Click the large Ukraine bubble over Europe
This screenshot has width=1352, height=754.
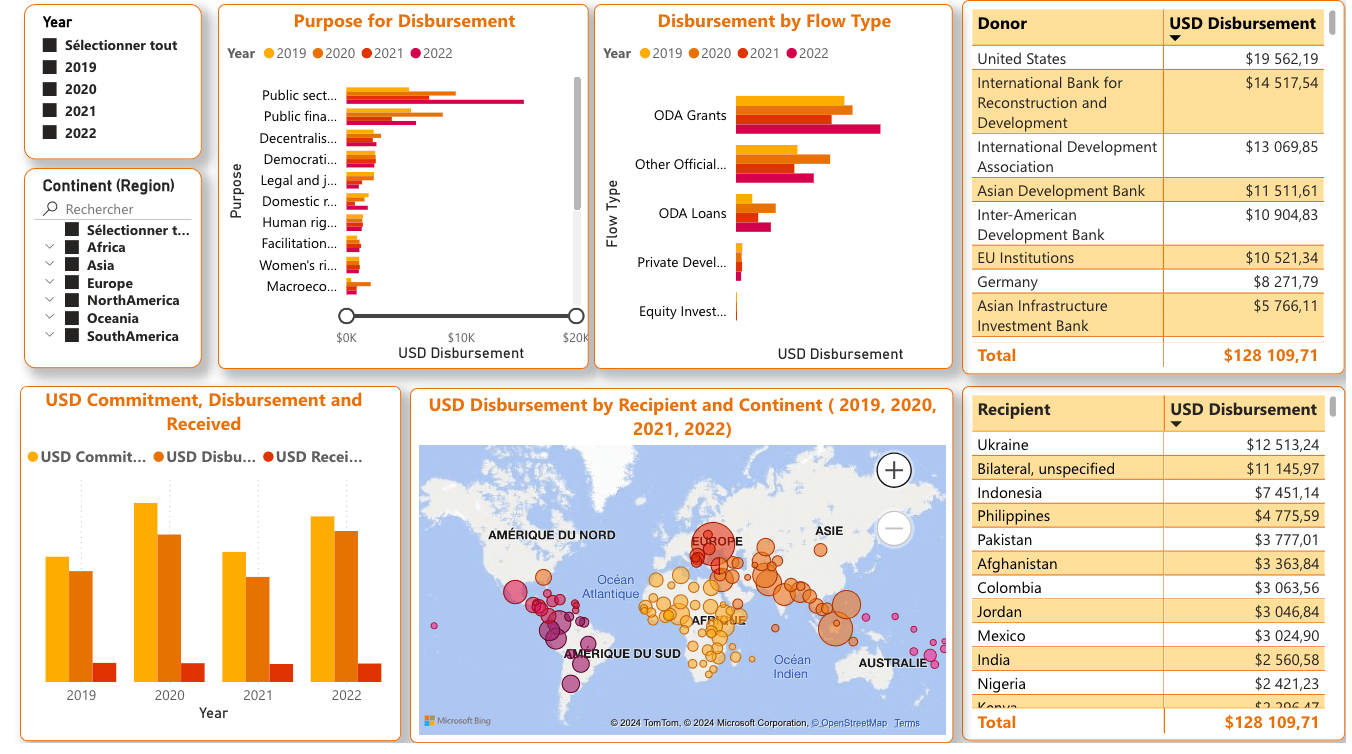click(x=714, y=544)
